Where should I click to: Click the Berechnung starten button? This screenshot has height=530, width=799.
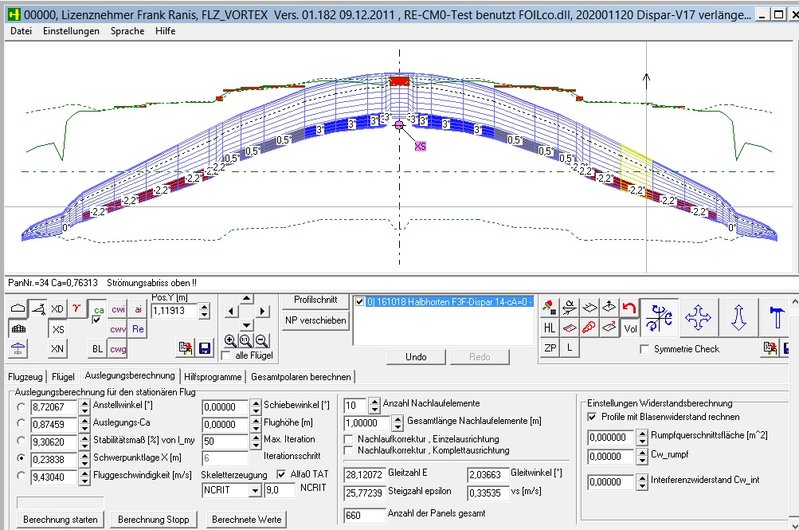pyautogui.click(x=60, y=520)
